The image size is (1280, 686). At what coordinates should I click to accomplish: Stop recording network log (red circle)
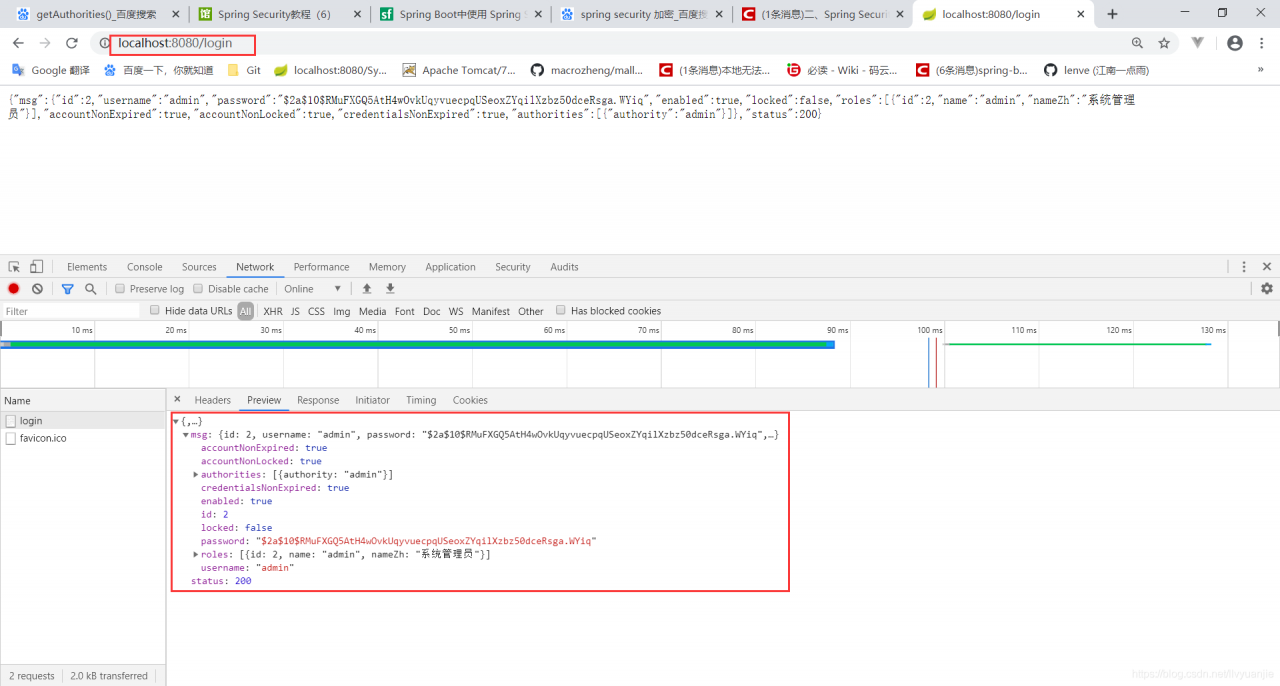[x=14, y=289]
